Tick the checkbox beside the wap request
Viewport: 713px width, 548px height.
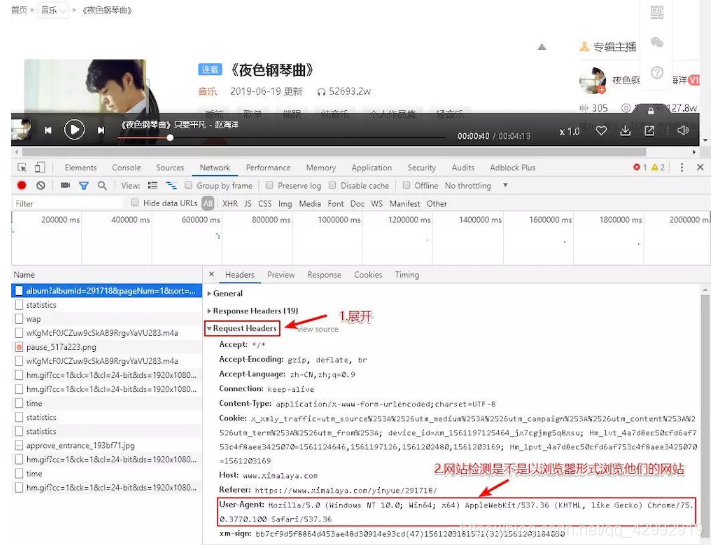(19, 319)
